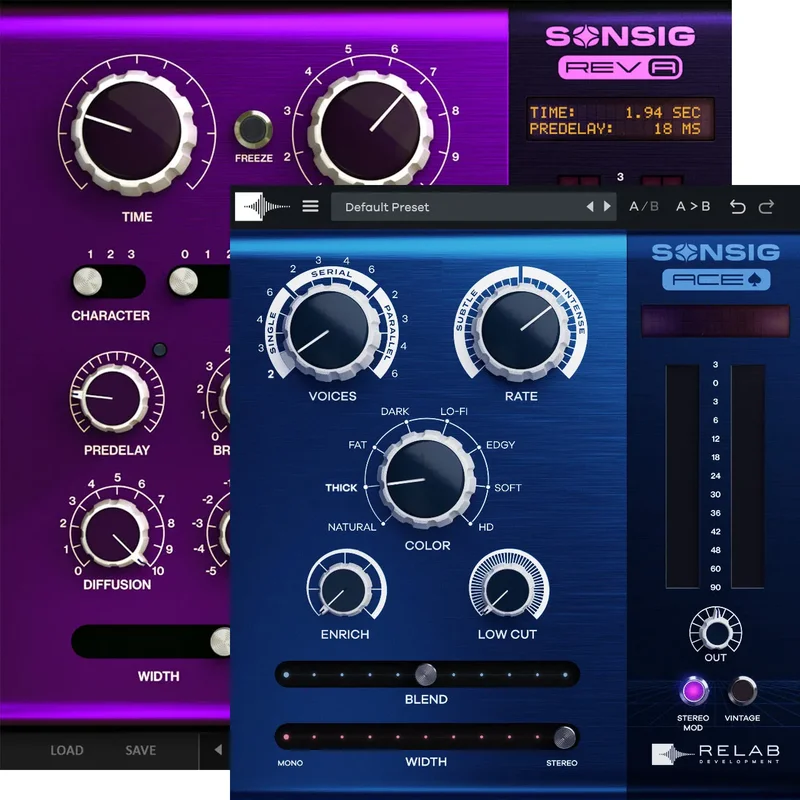Click the Predelay knob in REV A
The width and height of the screenshot is (800, 800).
point(113,397)
